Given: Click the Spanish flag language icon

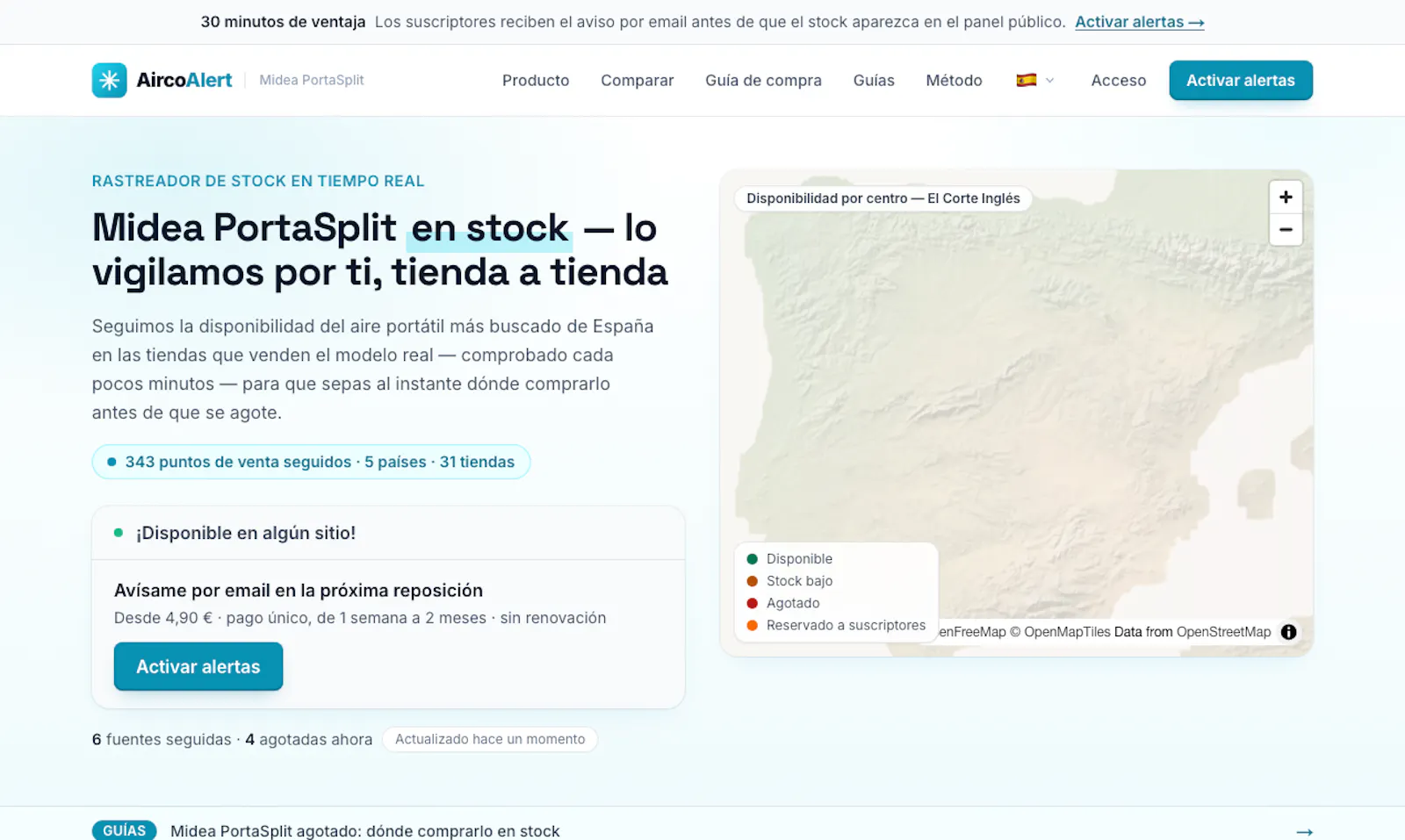Looking at the screenshot, I should (x=1026, y=80).
